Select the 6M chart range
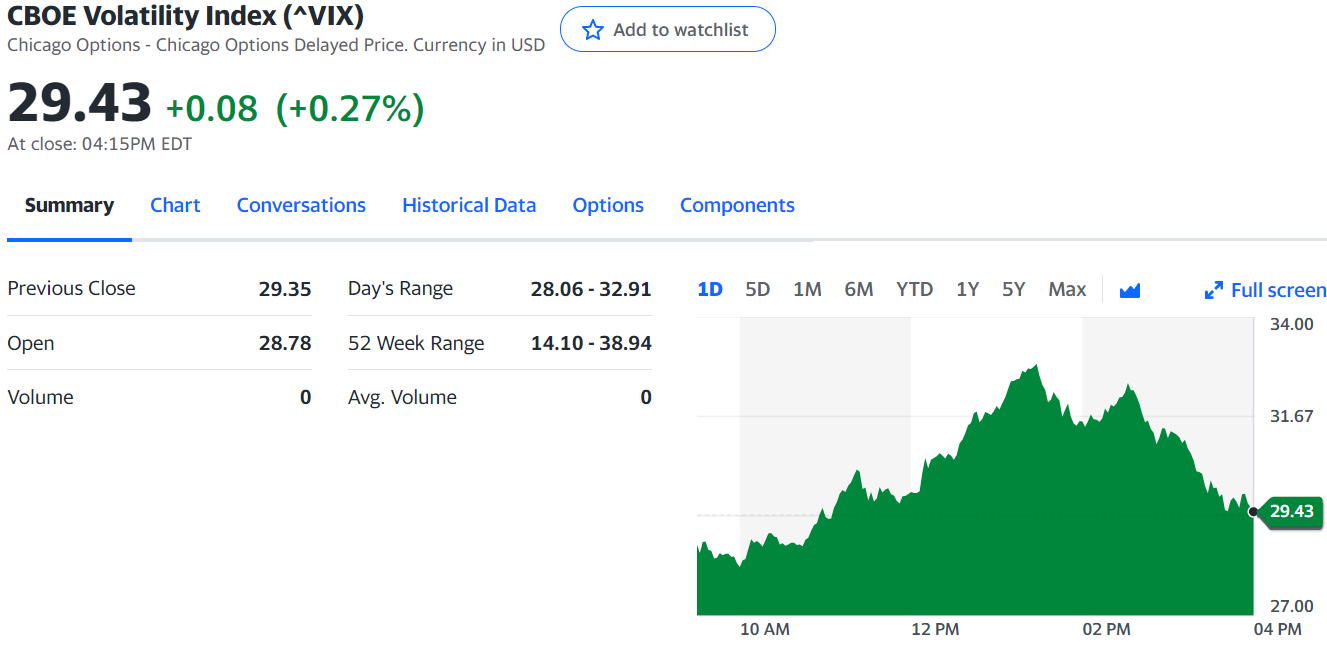The image size is (1327, 645). point(859,289)
